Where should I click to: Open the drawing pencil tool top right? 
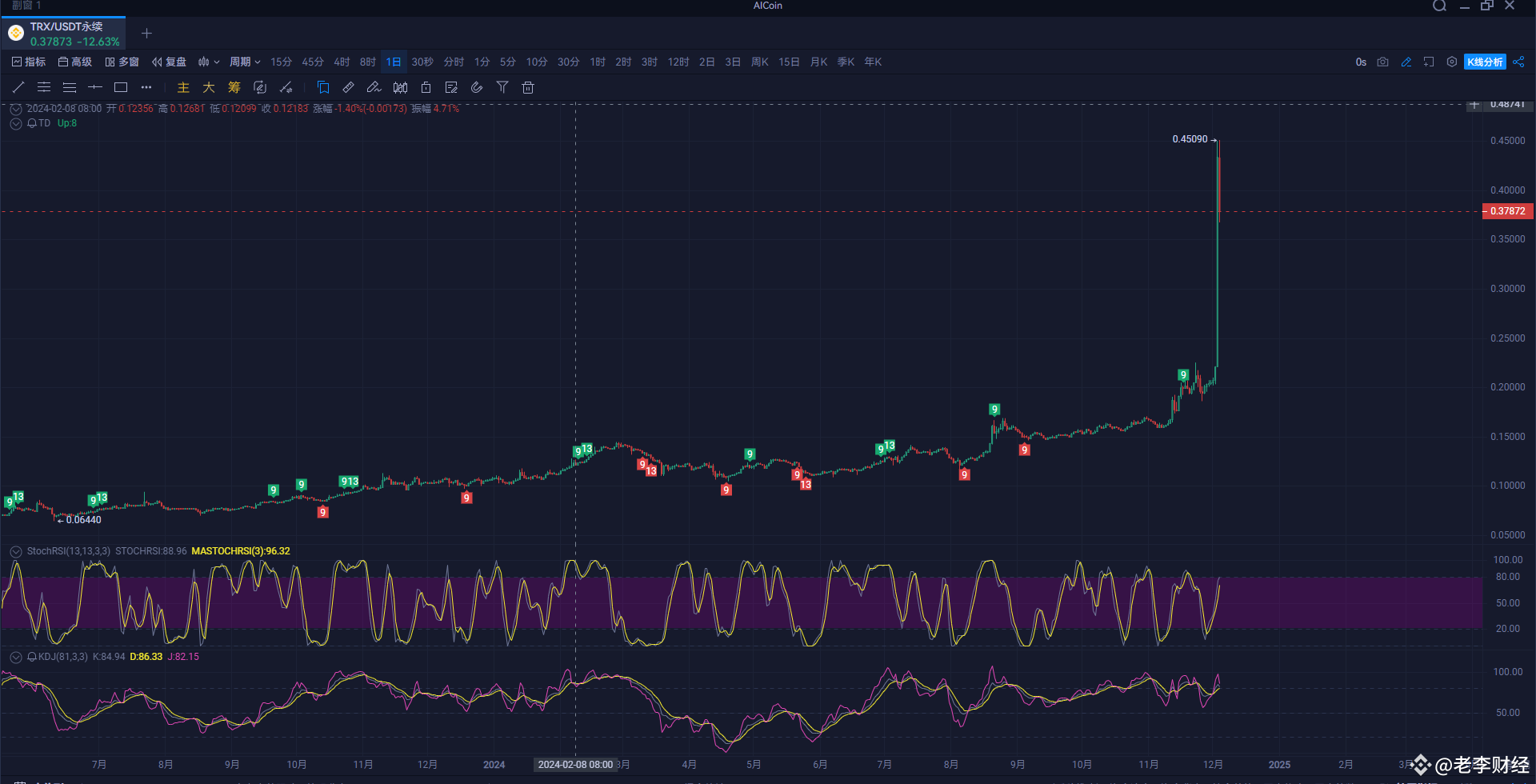(x=1406, y=62)
